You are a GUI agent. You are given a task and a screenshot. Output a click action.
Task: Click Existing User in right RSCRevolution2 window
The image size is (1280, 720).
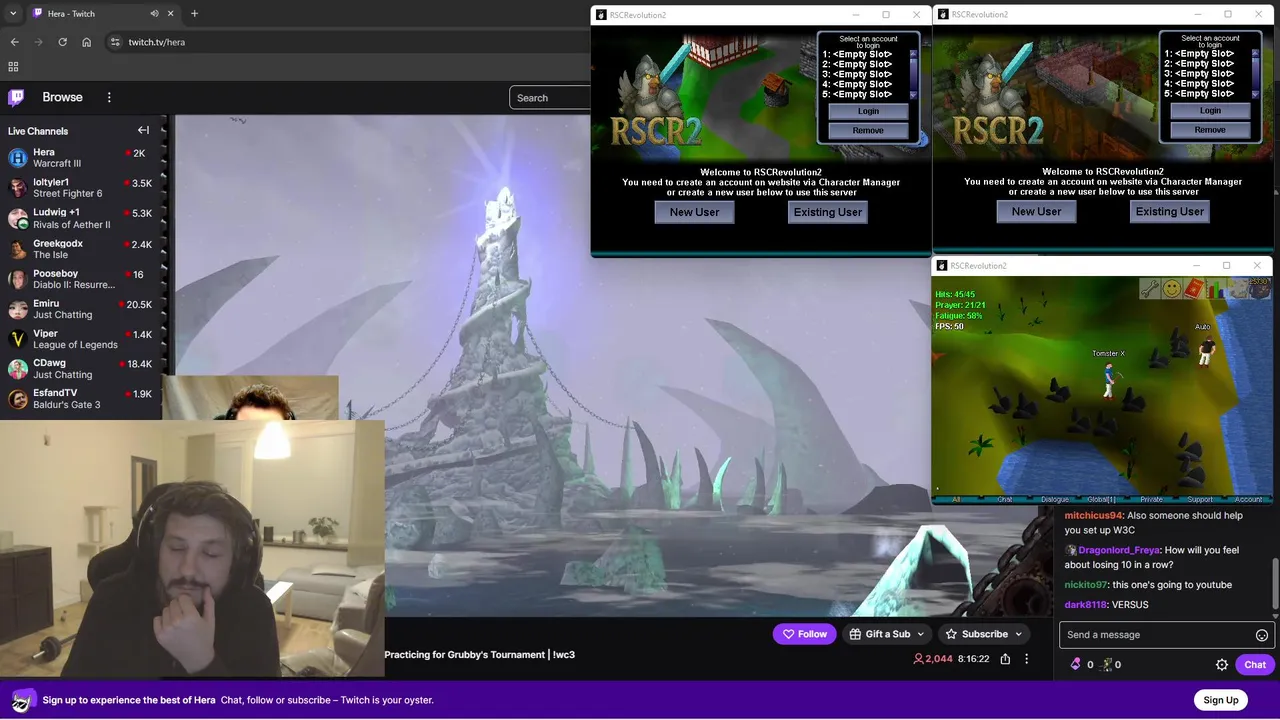pos(1169,211)
